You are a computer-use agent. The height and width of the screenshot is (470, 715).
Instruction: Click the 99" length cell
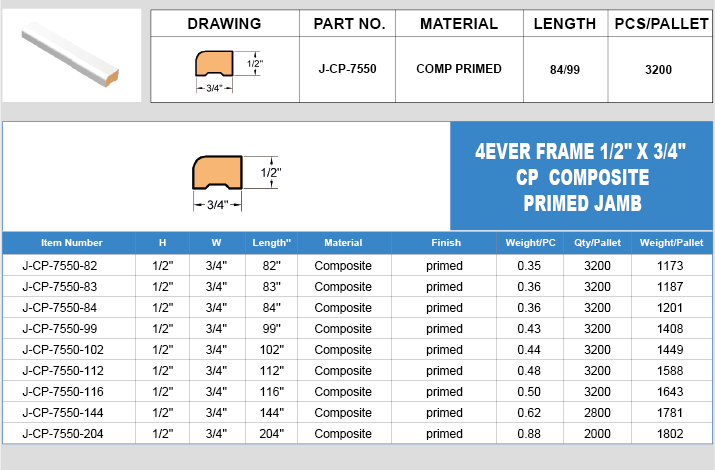click(x=272, y=329)
